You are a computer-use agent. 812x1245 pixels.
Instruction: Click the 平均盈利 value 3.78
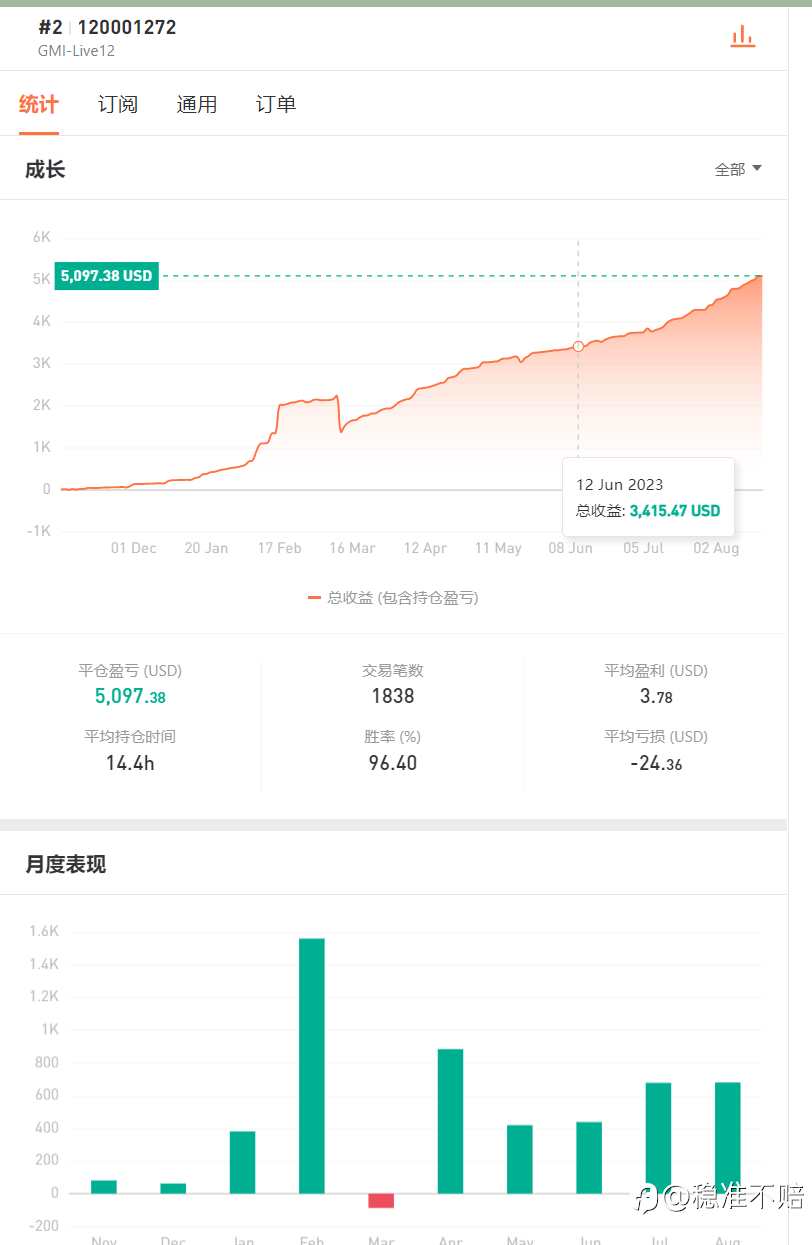pyautogui.click(x=656, y=696)
